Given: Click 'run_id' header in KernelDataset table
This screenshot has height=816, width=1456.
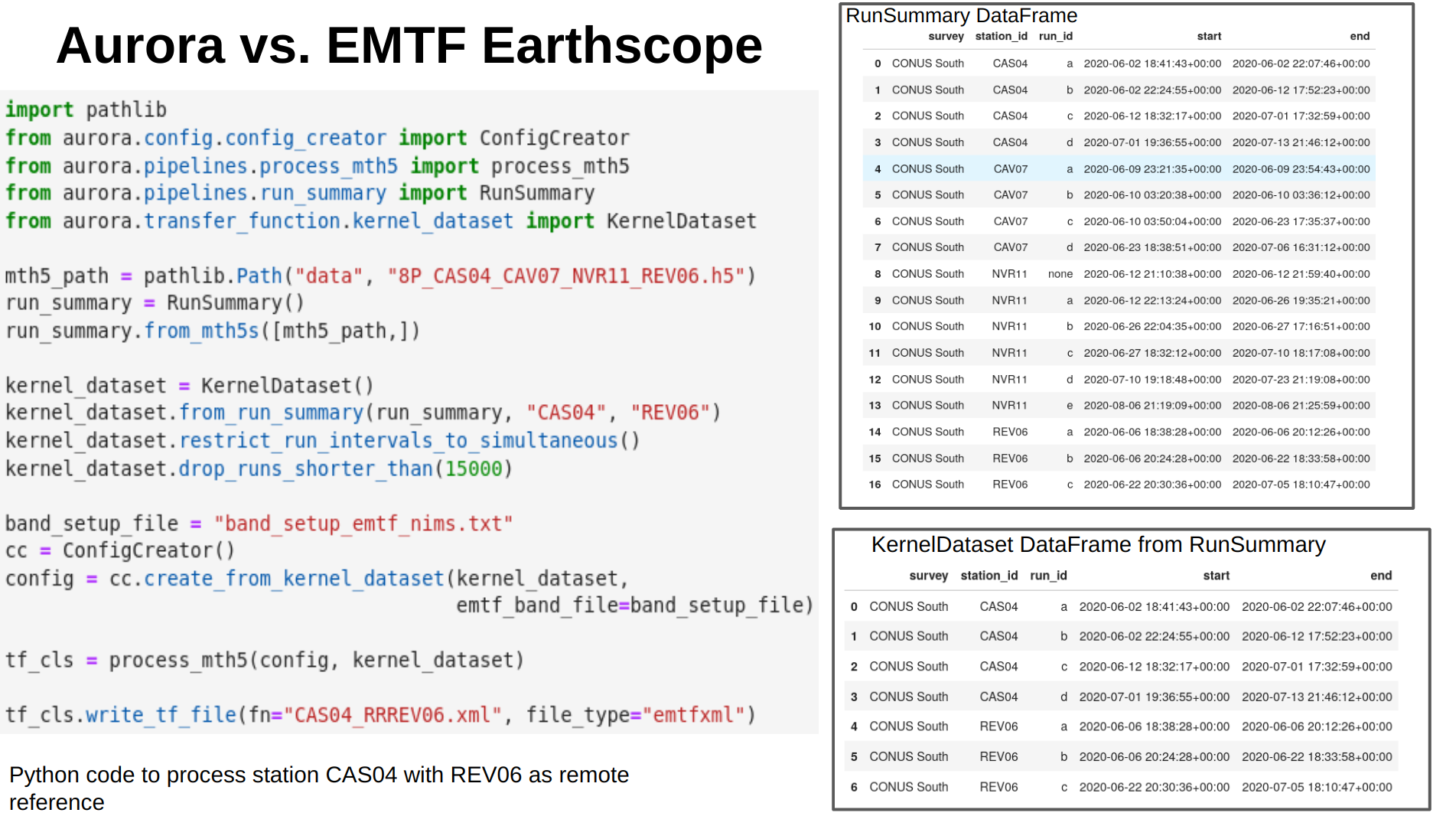Looking at the screenshot, I should (x=1048, y=576).
